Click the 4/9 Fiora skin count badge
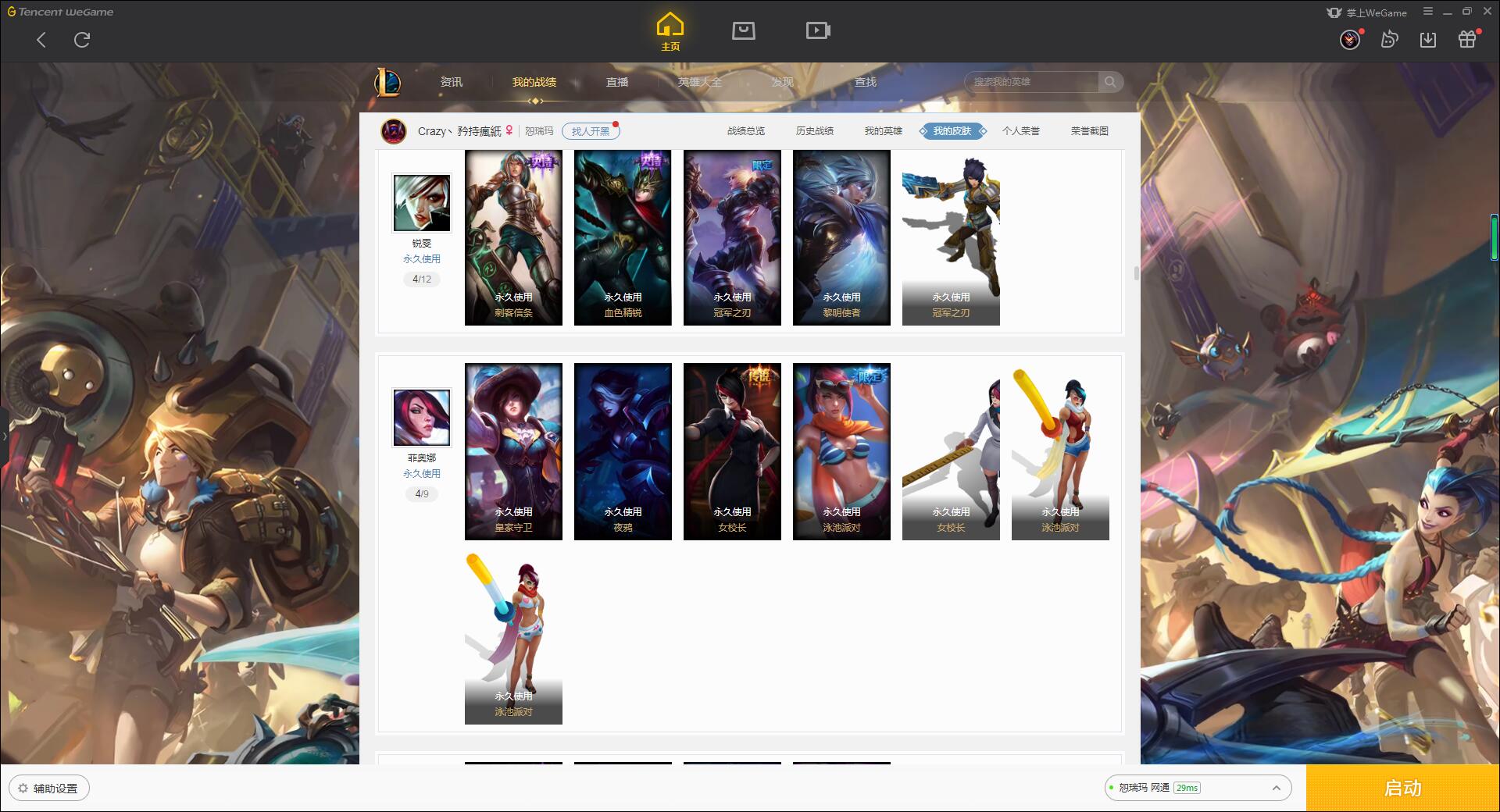1500x812 pixels. (x=422, y=493)
